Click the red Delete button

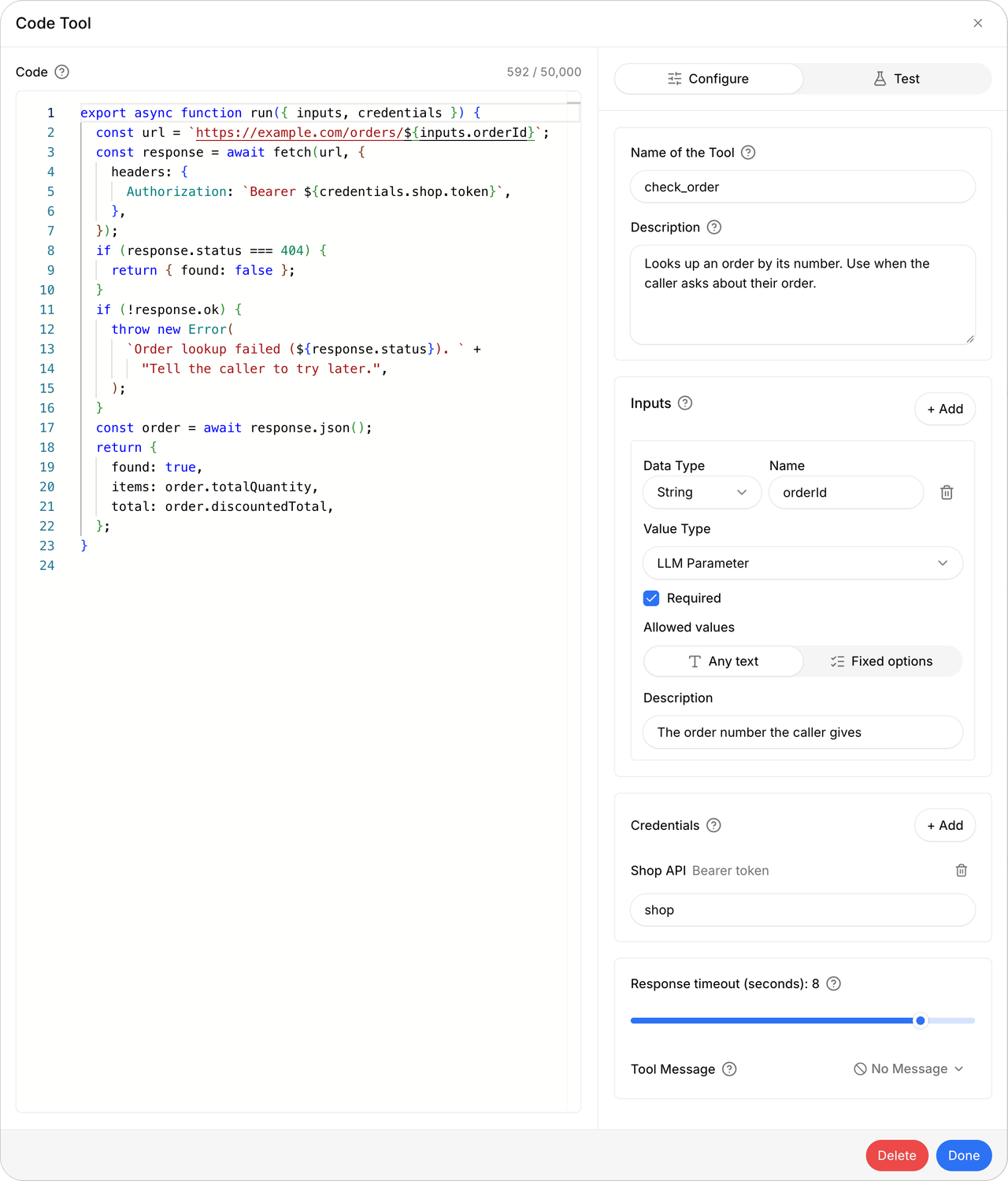coord(897,1156)
